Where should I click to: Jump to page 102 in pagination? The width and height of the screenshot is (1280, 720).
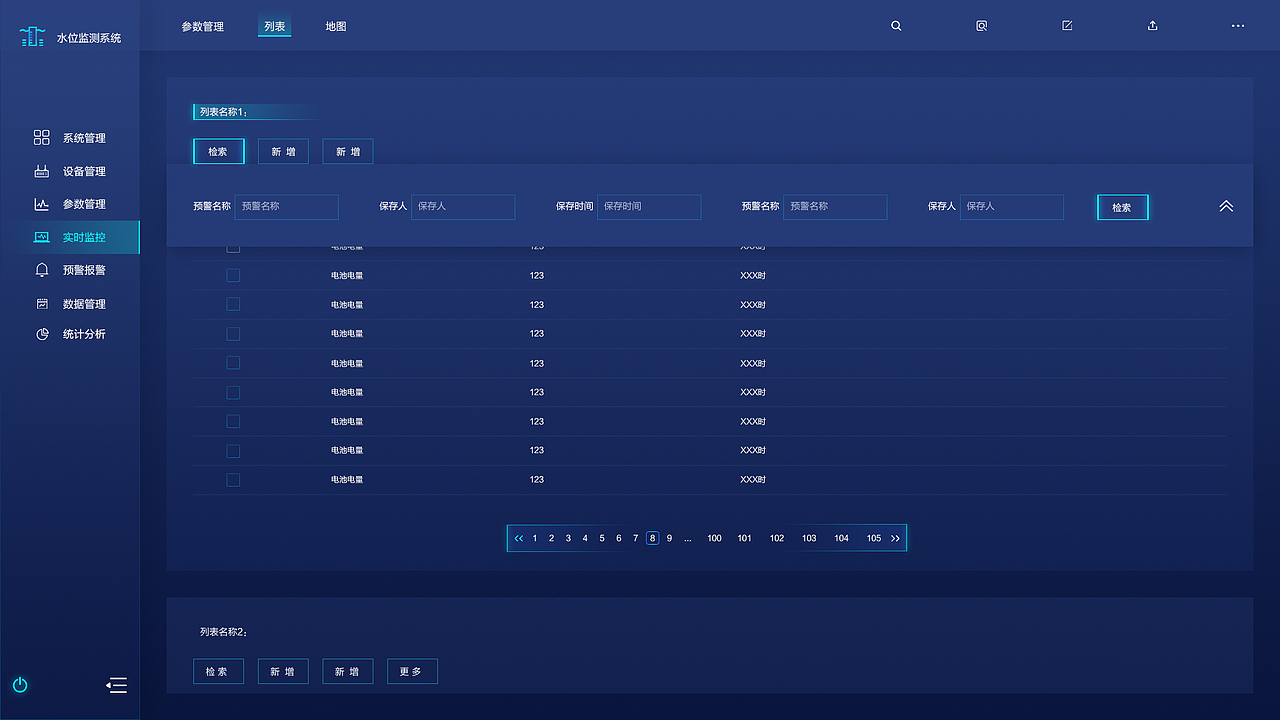click(777, 538)
